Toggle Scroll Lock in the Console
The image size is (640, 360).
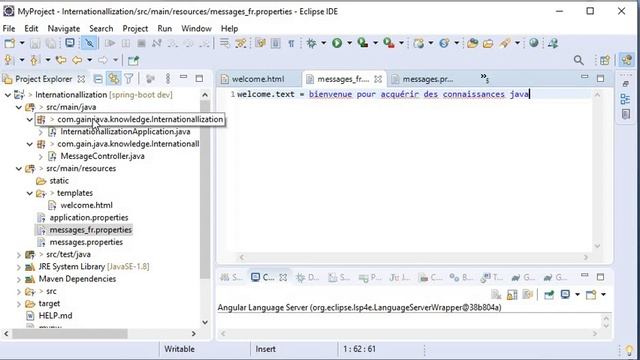[x=512, y=294]
